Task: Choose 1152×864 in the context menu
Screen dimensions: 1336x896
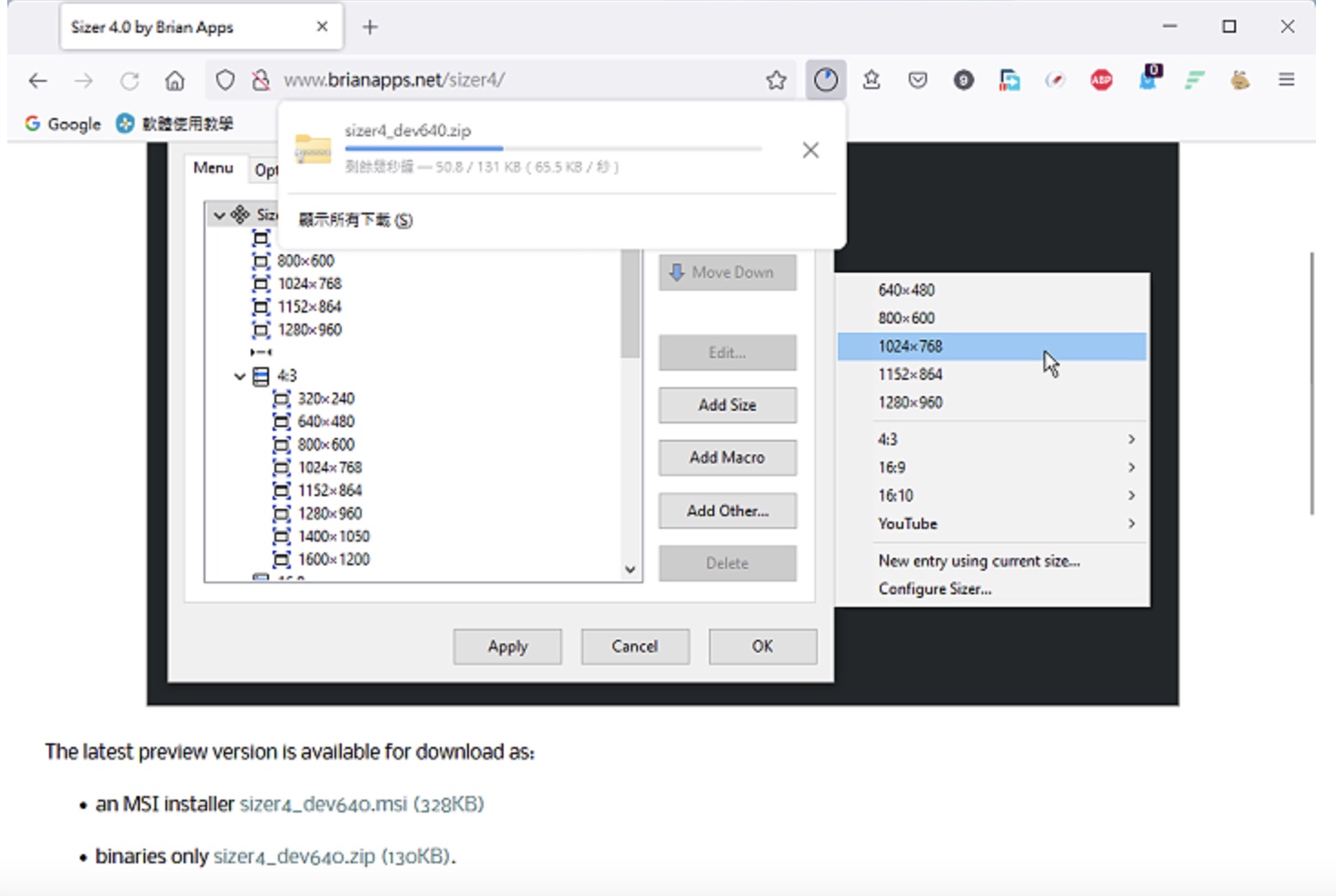Action: pyautogui.click(x=992, y=374)
